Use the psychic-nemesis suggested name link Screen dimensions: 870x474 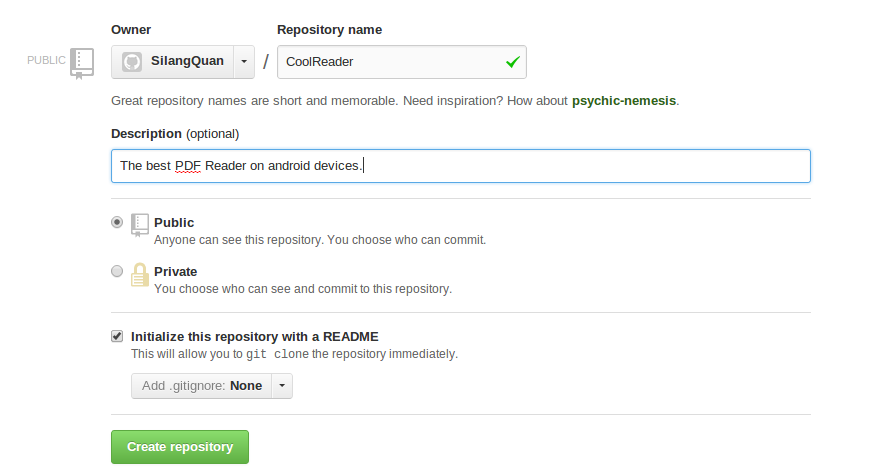coord(624,101)
